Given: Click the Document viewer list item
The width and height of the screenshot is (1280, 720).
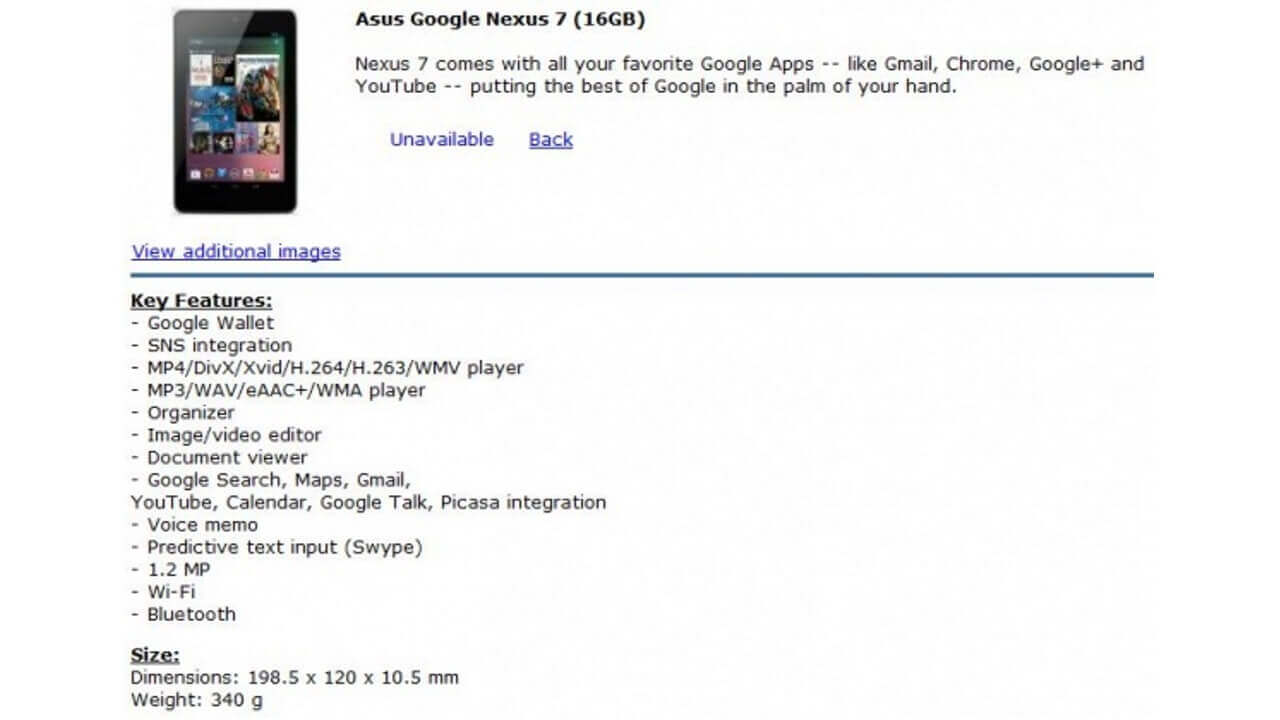Looking at the screenshot, I should coord(225,457).
